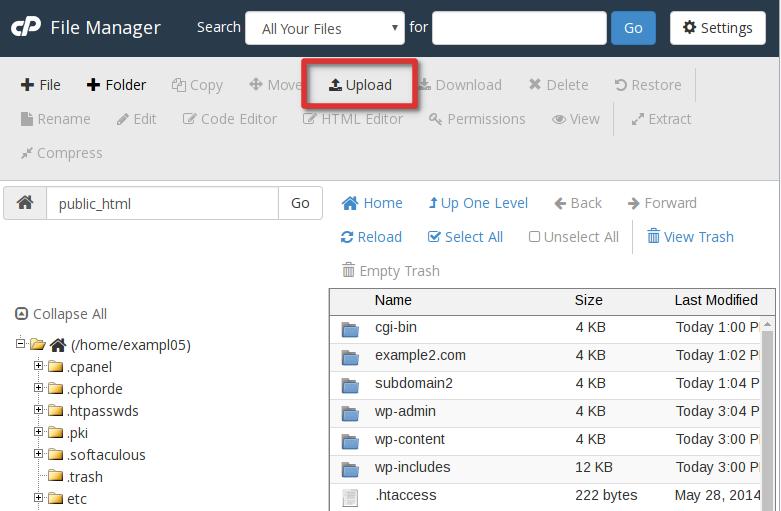
Task: Sort by Last Modified column
Action: (x=715, y=300)
